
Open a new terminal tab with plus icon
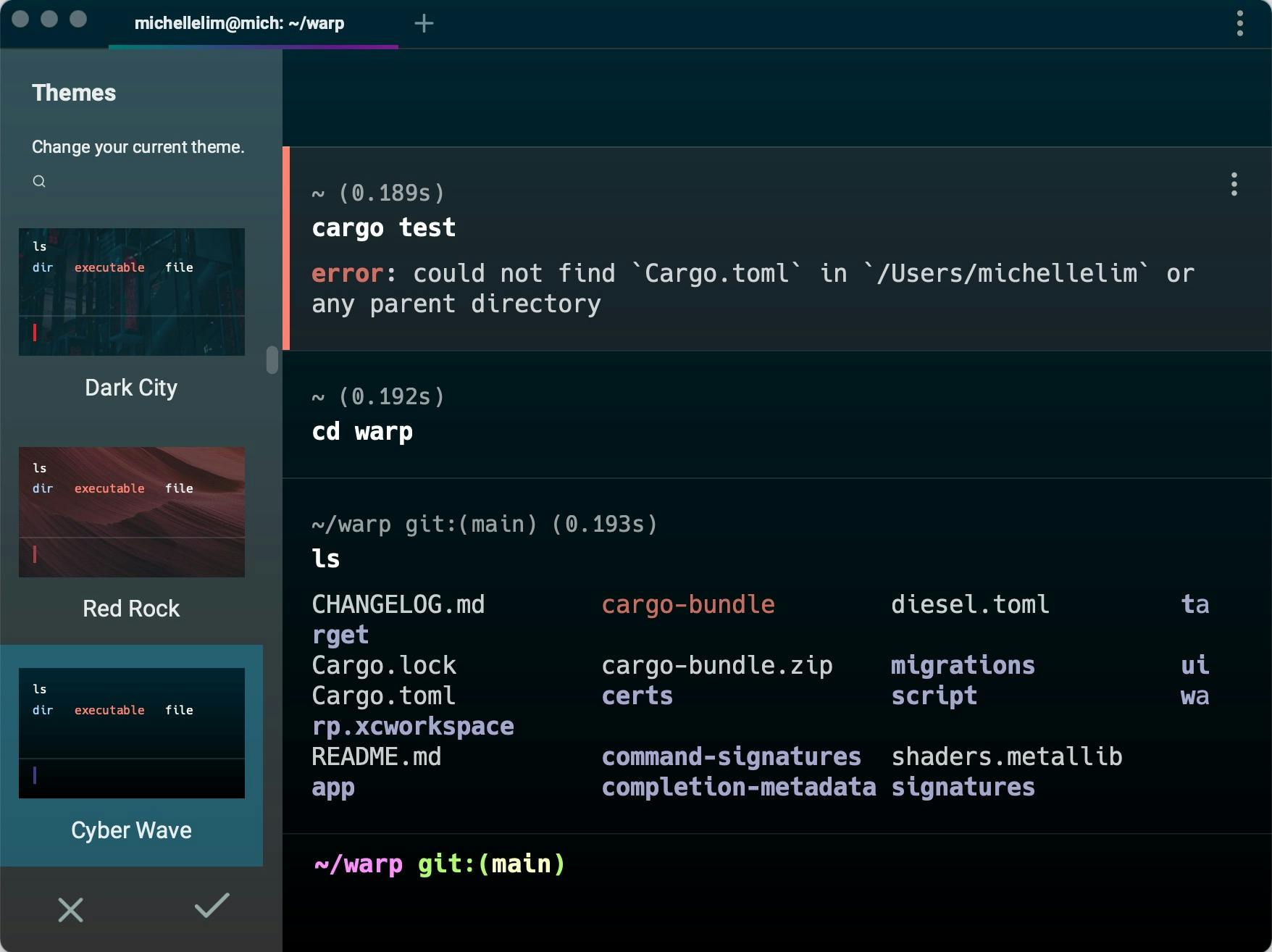(424, 23)
